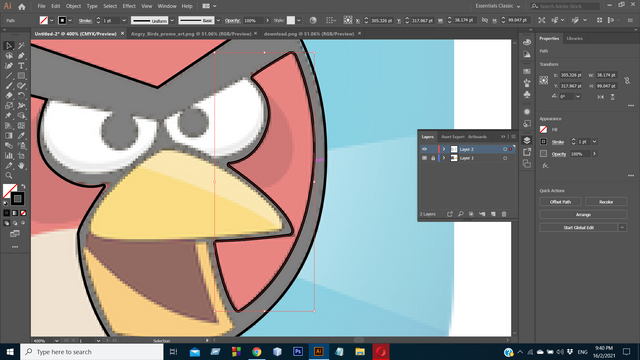This screenshot has height=360, width=640.
Task: Expand Layer 2 contents arrow
Action: pos(444,149)
